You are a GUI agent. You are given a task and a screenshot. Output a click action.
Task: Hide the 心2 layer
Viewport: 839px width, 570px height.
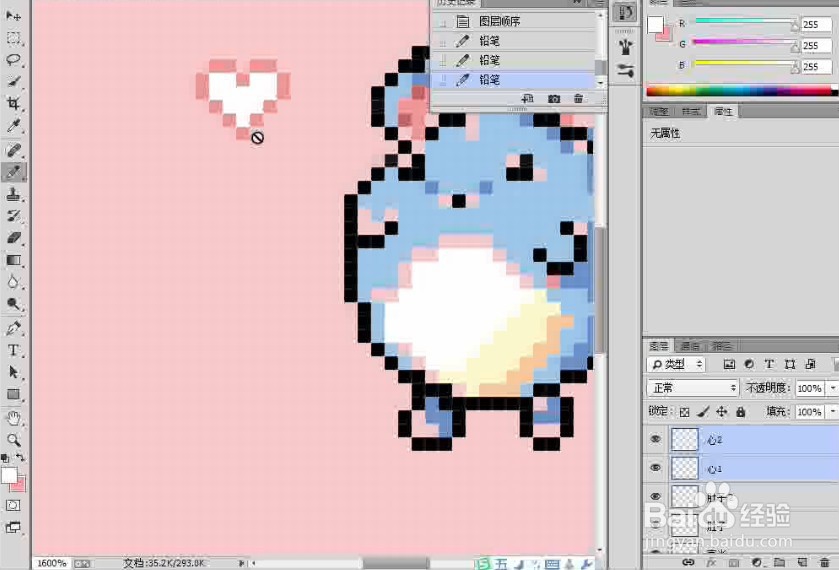pos(655,439)
